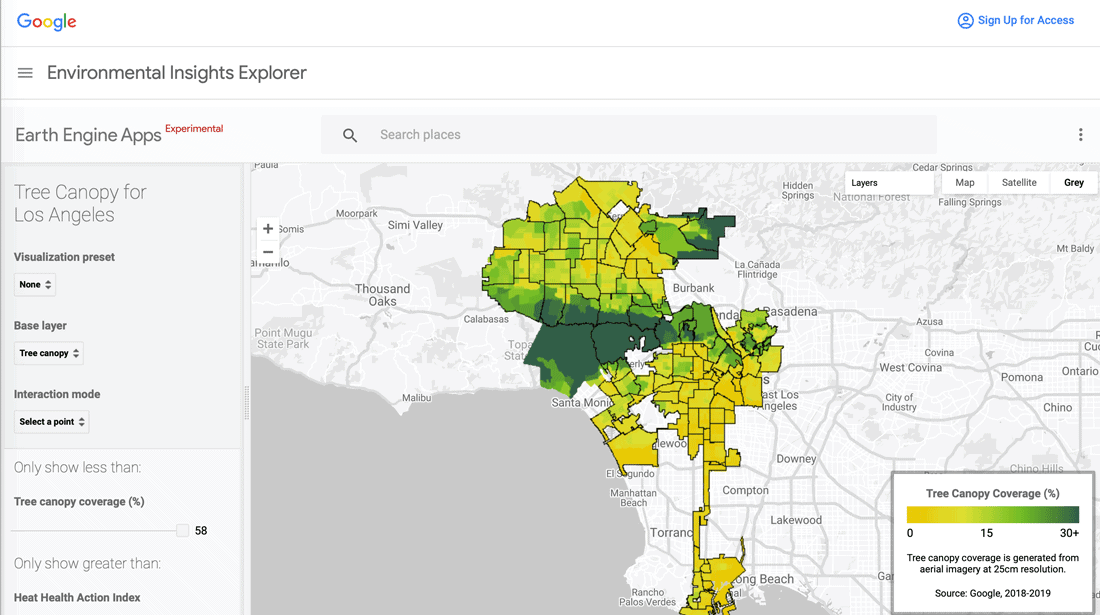Click the Earth Engine Apps title
This screenshot has width=1100, height=615.
tap(88, 135)
